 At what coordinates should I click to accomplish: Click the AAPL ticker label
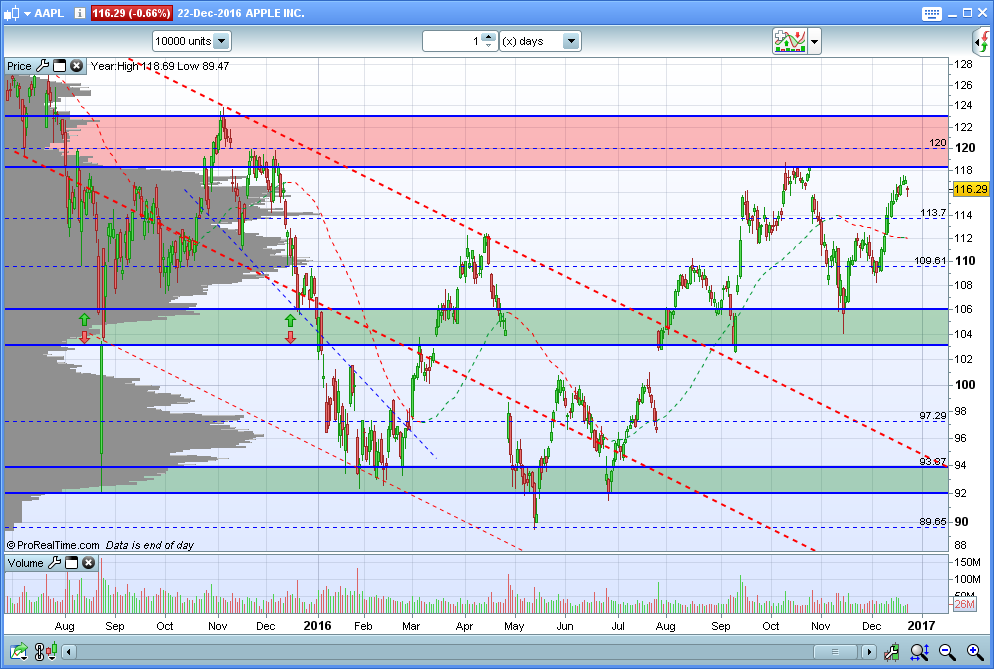pos(49,13)
